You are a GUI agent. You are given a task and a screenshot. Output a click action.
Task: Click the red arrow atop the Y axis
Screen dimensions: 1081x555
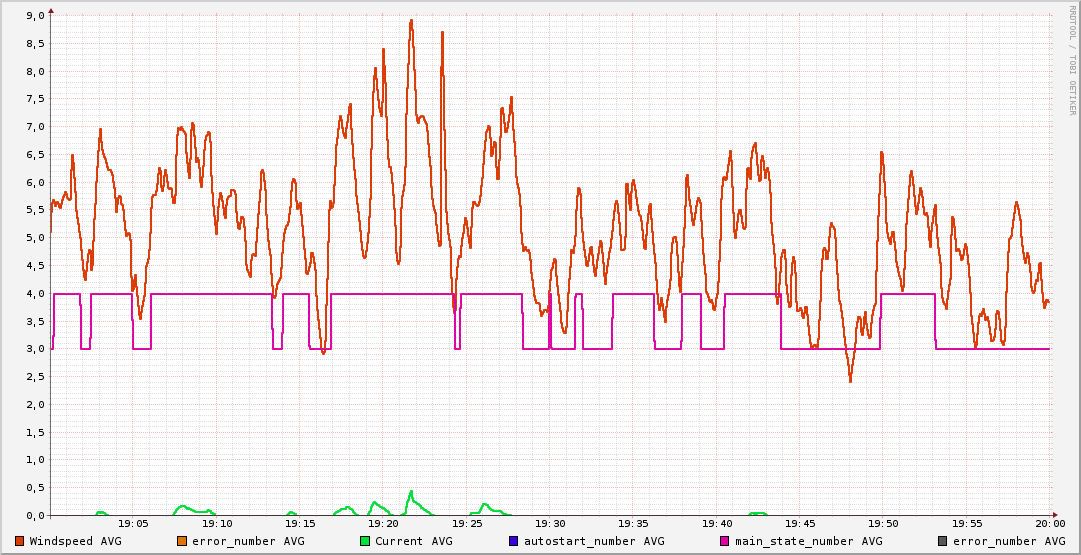[x=51, y=10]
